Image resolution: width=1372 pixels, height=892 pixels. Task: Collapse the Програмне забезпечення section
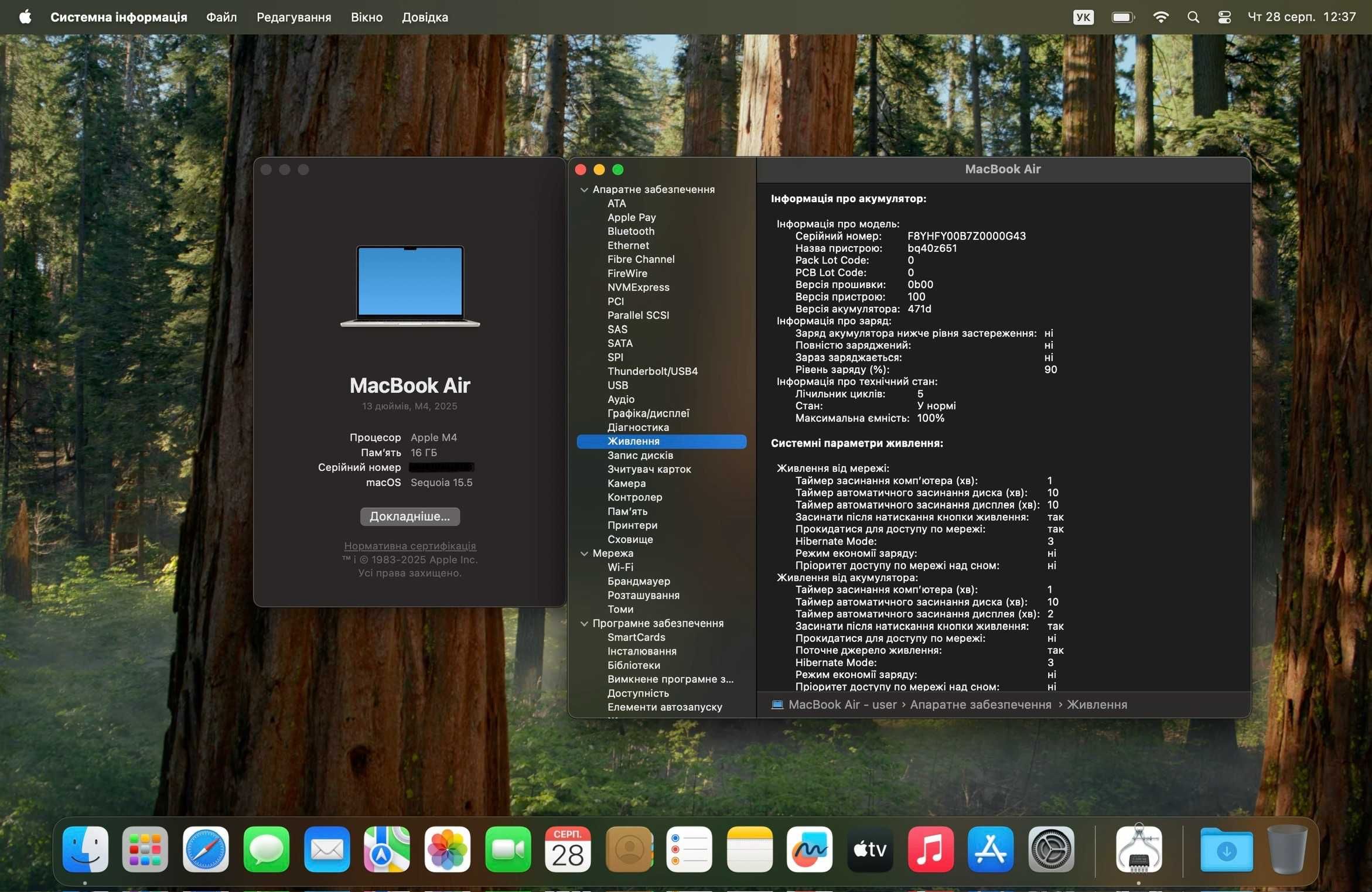coord(584,624)
